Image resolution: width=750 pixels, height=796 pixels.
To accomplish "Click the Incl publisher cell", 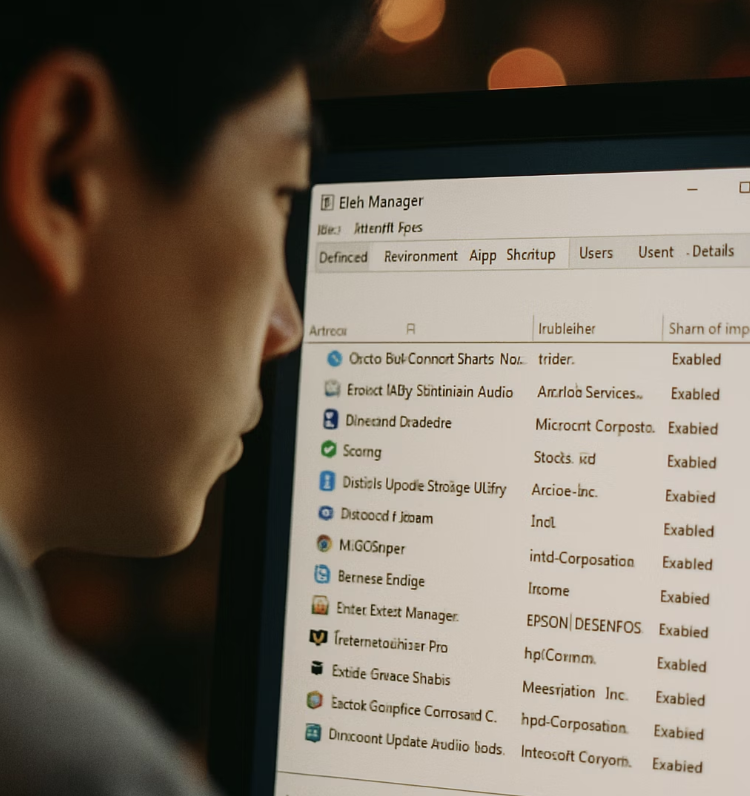I will click(543, 521).
